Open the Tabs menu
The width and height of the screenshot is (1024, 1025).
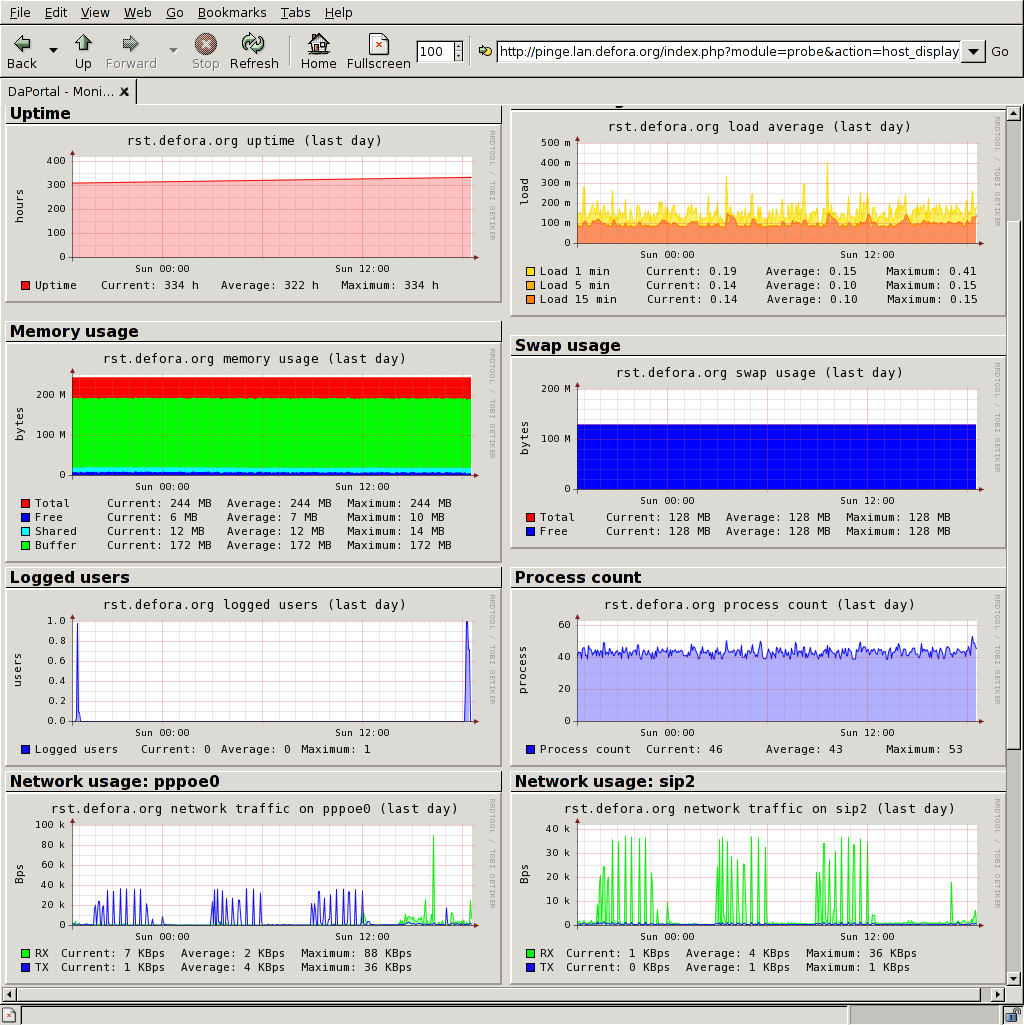point(295,13)
